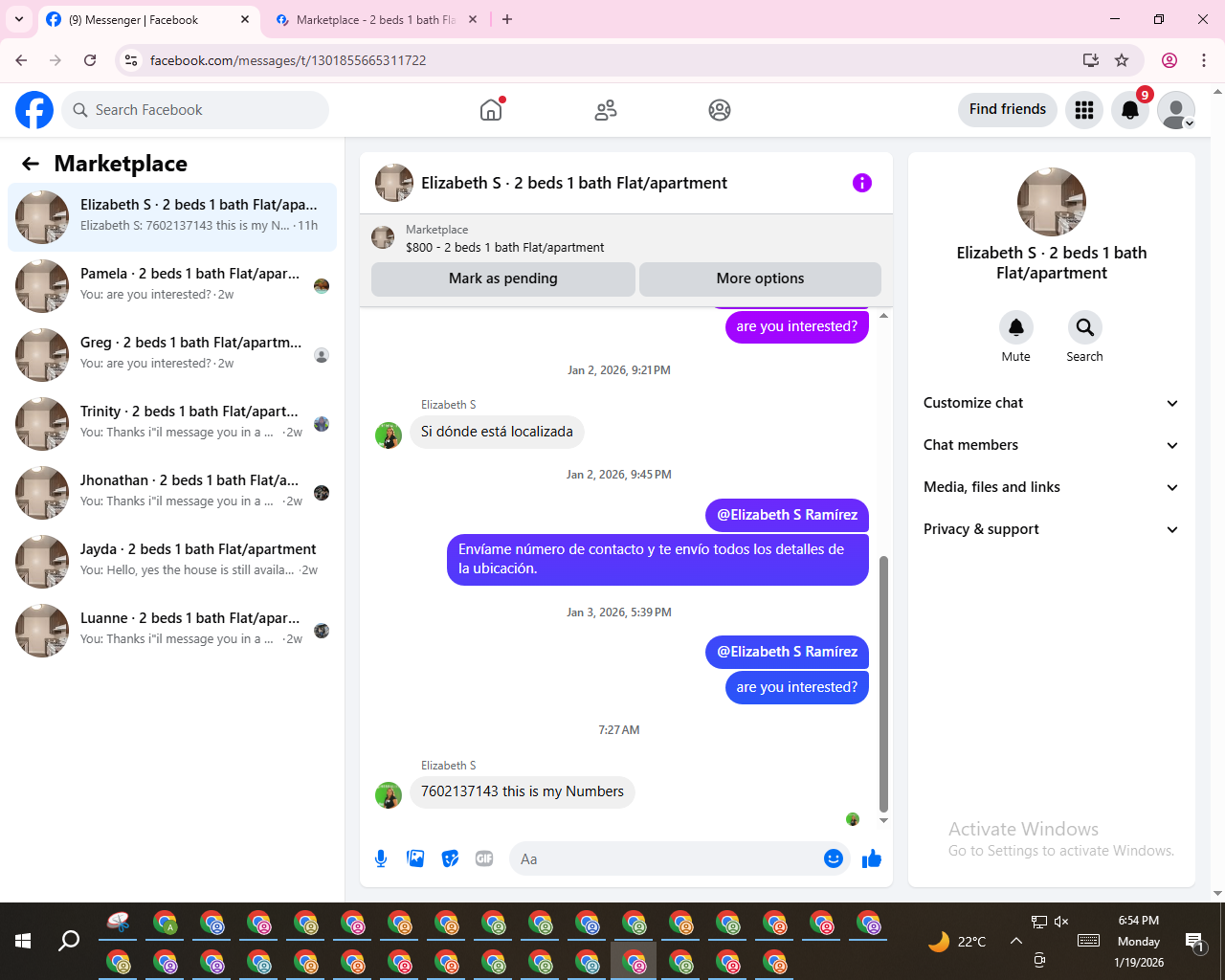Click the taskbar clock 6:54 PM

pyautogui.click(x=1139, y=920)
